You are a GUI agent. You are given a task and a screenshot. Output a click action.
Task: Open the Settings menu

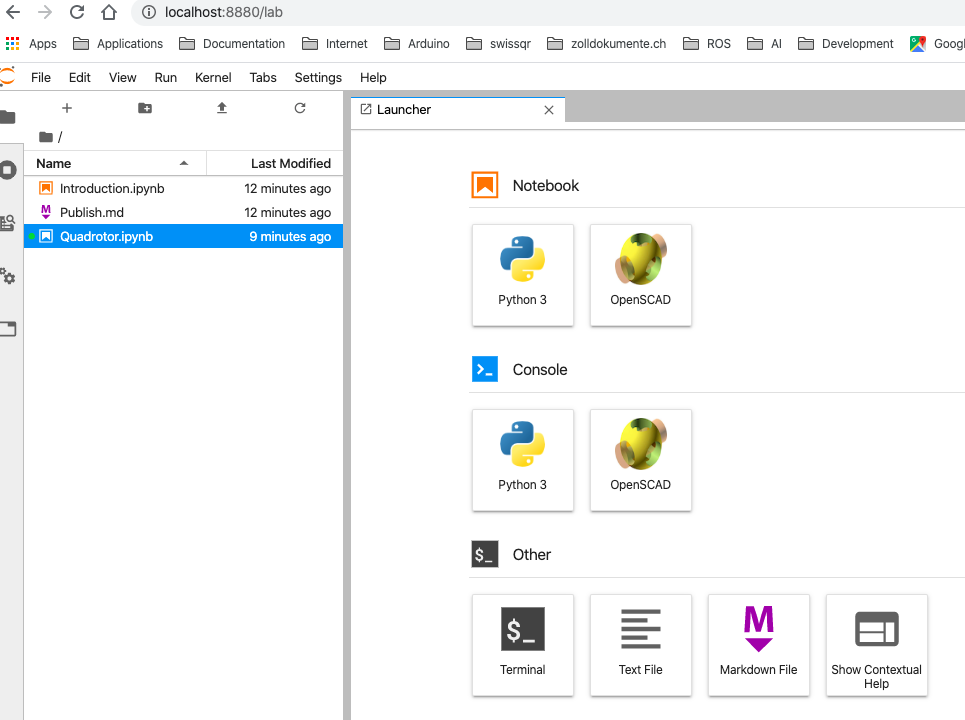click(318, 77)
